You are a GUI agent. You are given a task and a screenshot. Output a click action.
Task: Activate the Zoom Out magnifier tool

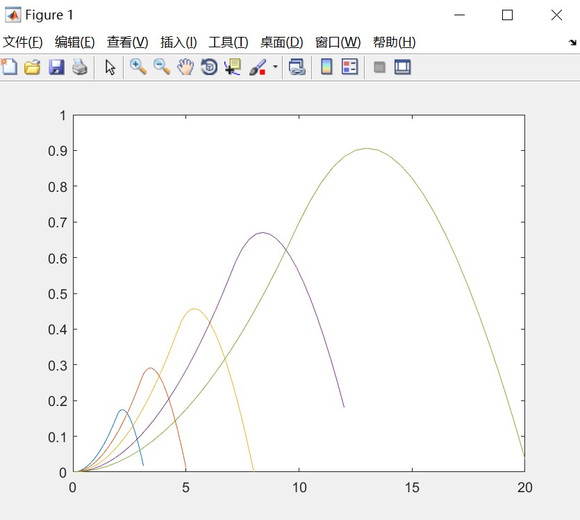point(162,67)
